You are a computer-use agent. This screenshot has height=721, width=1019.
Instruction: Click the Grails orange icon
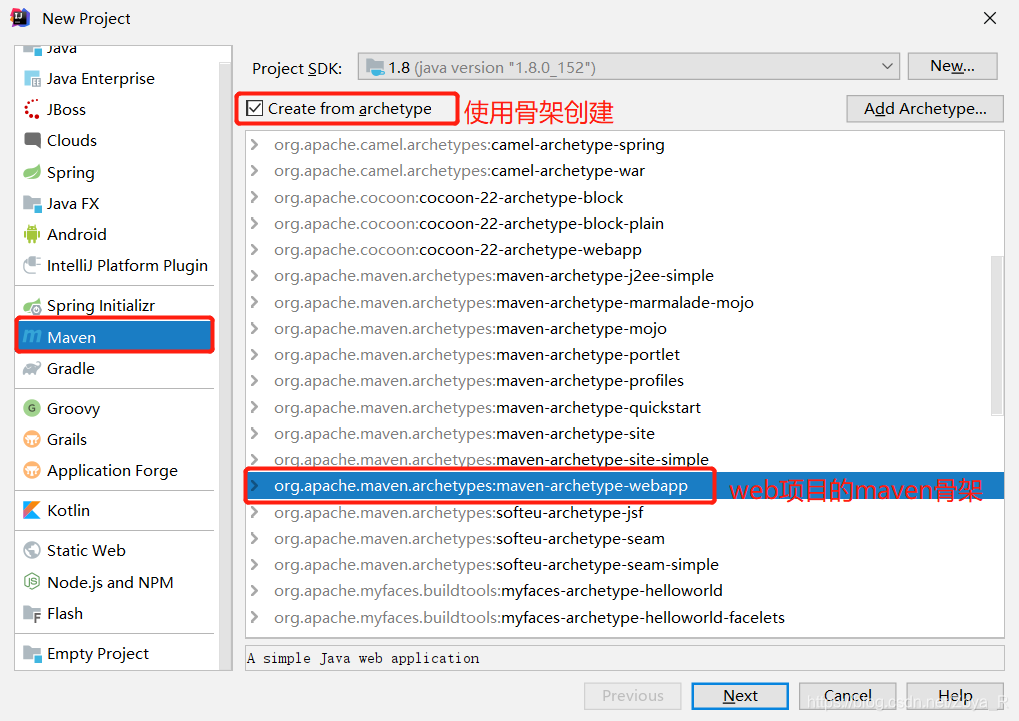(32, 439)
